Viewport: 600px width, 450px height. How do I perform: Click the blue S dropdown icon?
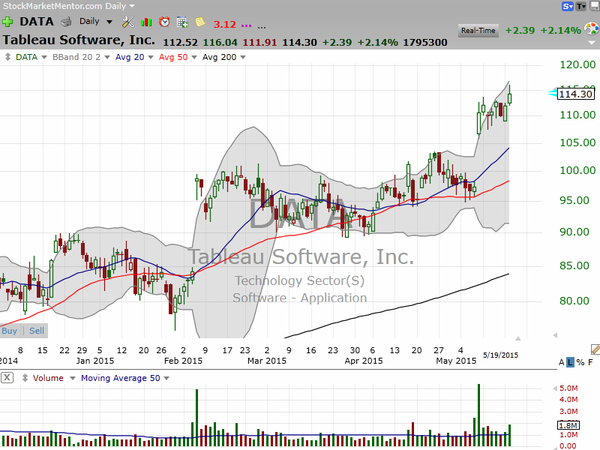(x=567, y=6)
